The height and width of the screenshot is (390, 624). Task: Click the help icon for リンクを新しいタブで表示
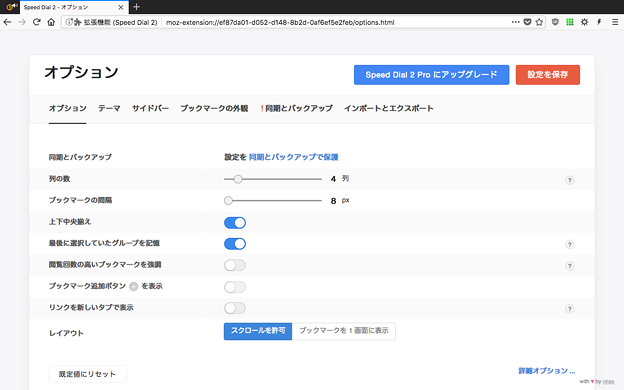(569, 309)
